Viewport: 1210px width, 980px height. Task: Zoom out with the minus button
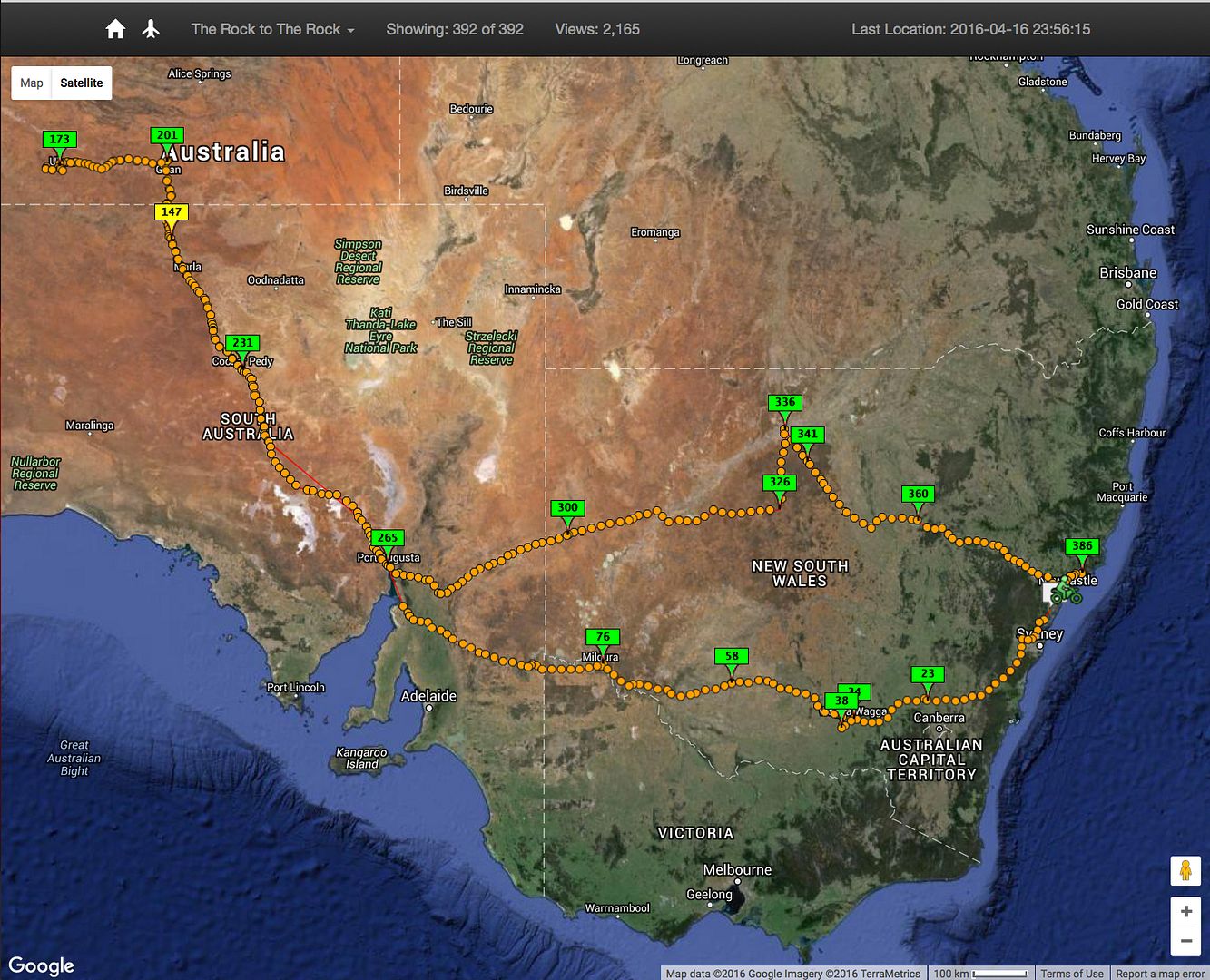point(1185,941)
